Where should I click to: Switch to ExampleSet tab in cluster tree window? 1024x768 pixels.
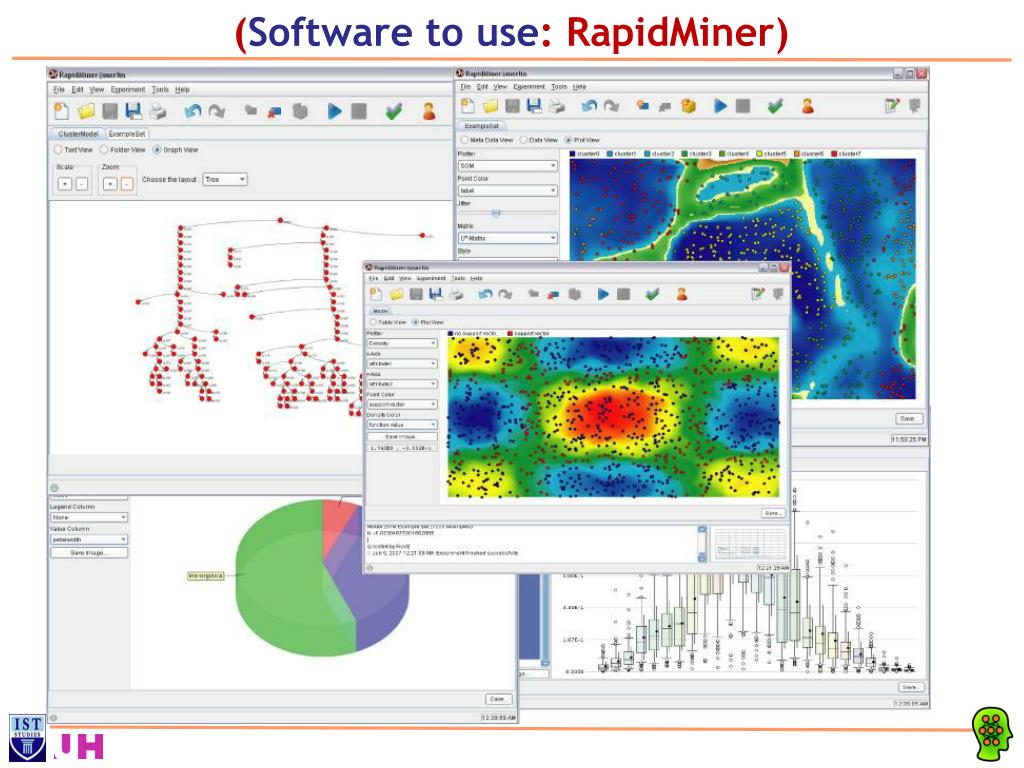click(x=127, y=134)
